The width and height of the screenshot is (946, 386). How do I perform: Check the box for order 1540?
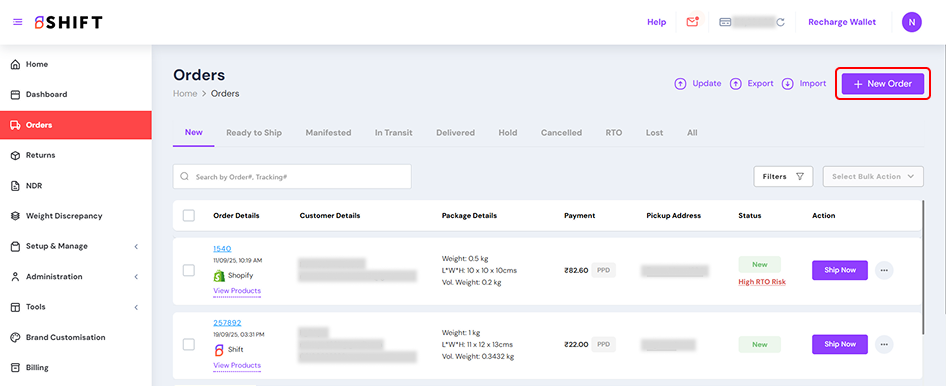[189, 270]
